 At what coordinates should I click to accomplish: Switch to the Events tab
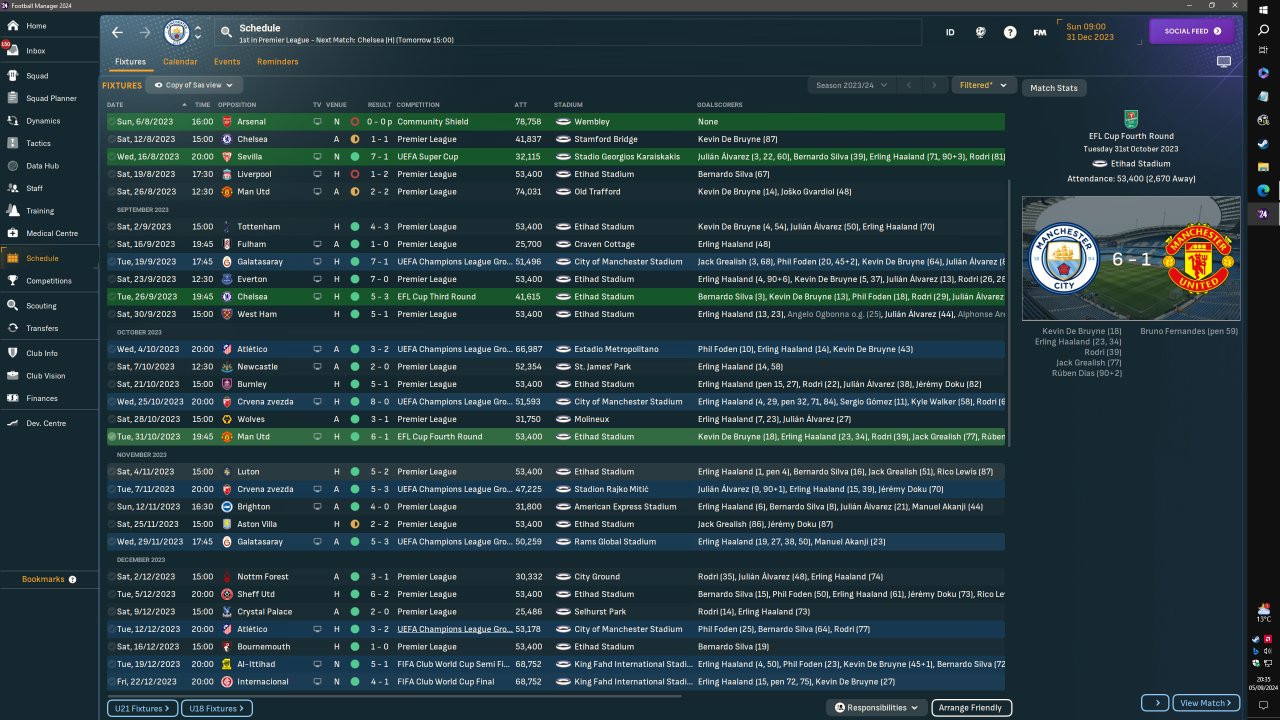coord(227,62)
